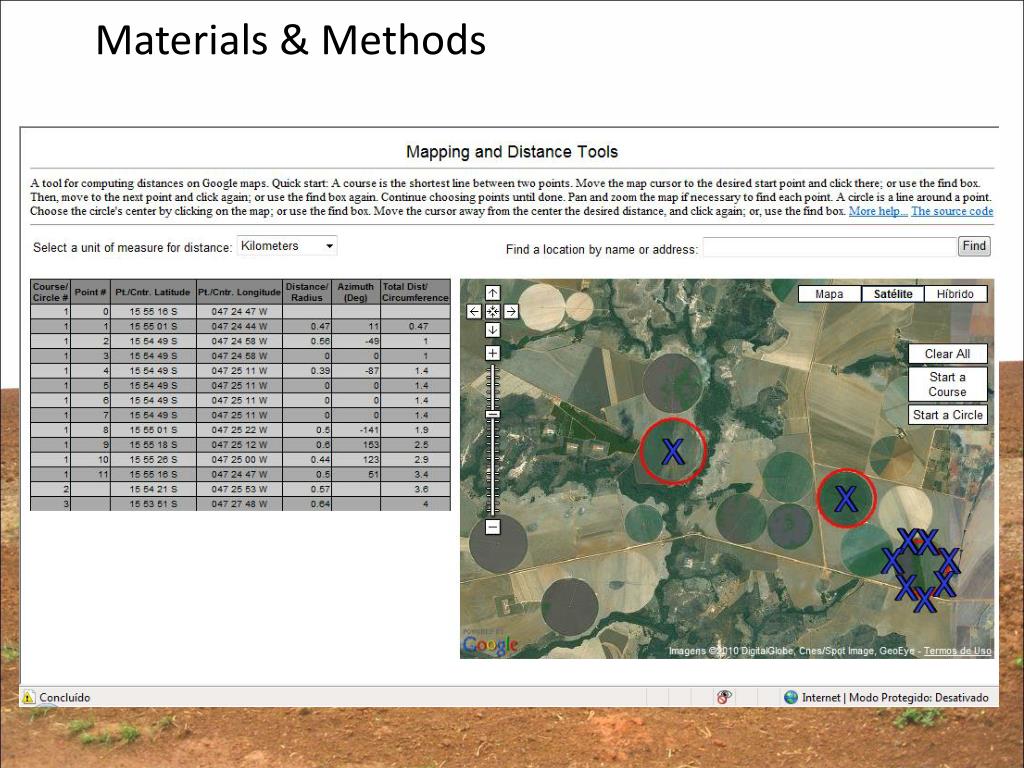Select the longitude cell 047 24 44 W
This screenshot has width=1024, height=768.
point(239,327)
